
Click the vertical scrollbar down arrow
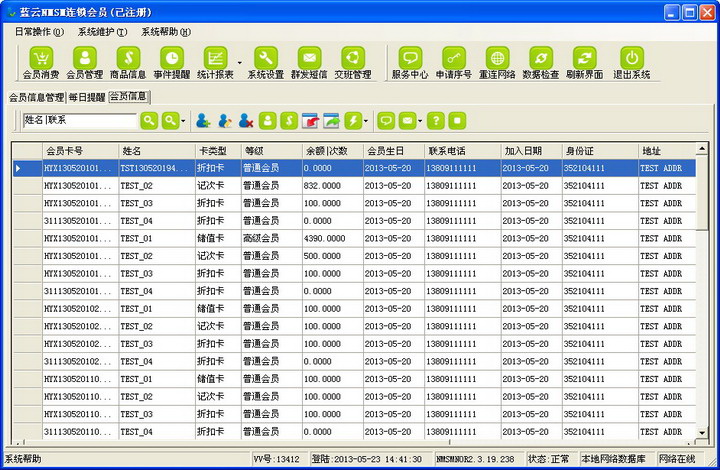[x=702, y=432]
